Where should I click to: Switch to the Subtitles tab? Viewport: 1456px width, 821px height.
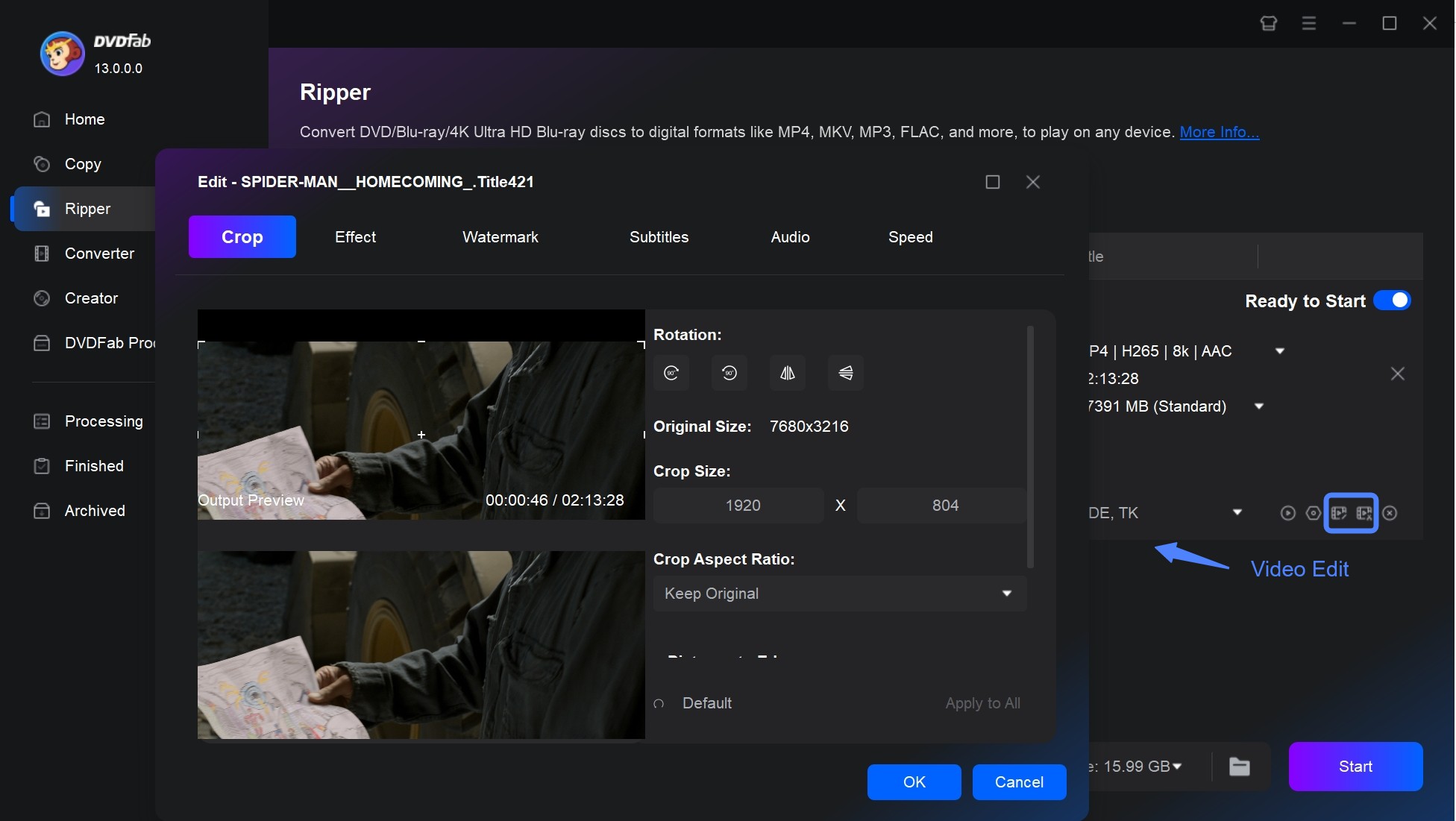(x=659, y=237)
